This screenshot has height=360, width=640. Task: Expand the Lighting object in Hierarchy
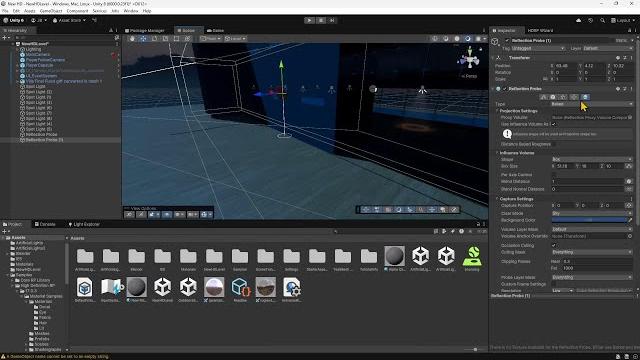[x=18, y=49]
